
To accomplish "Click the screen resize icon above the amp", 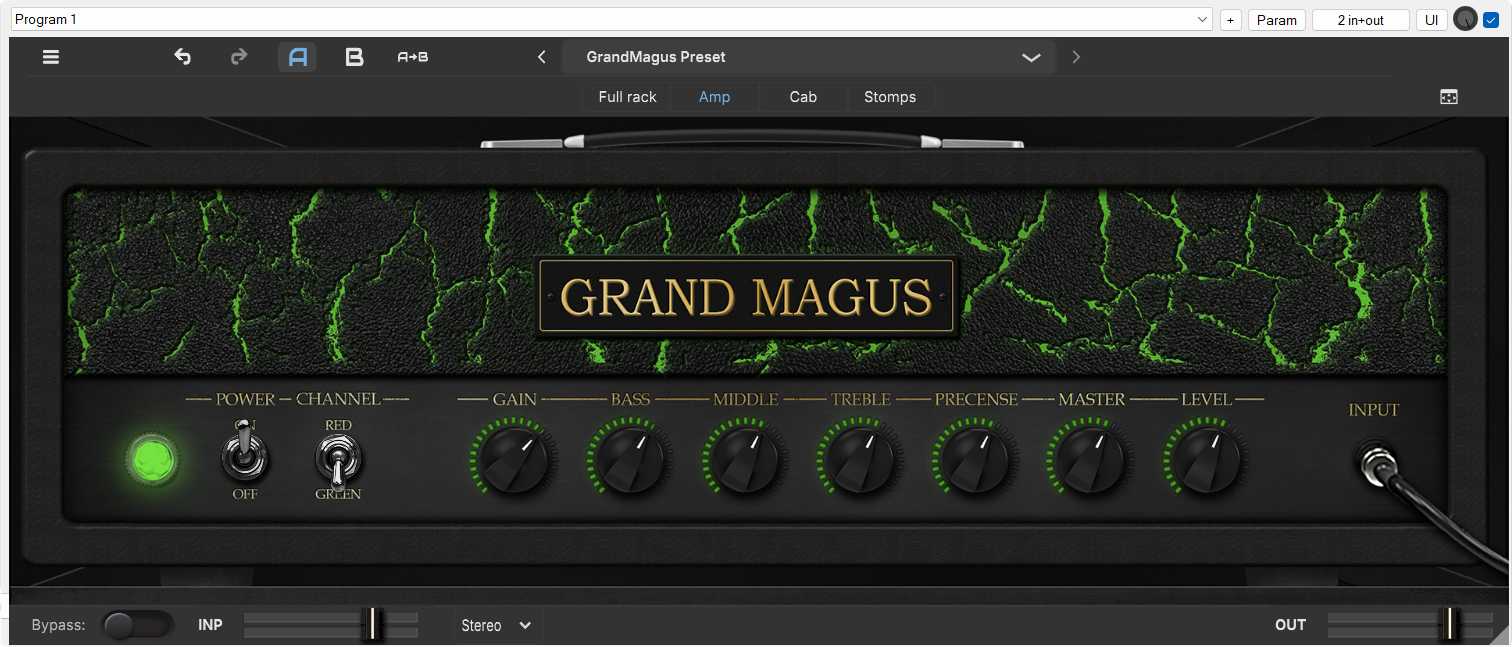I will pos(1449,96).
